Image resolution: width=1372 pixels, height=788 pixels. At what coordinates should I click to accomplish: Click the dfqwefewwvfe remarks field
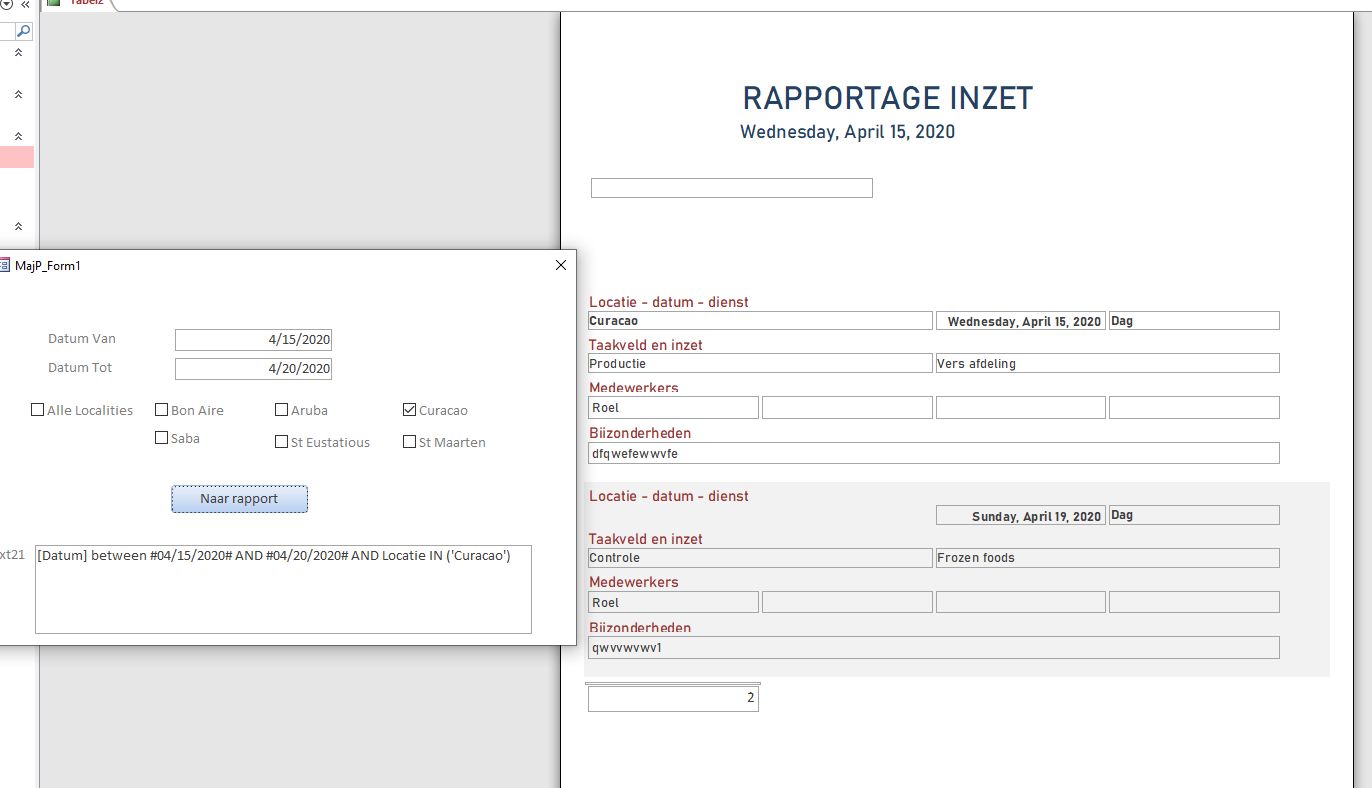(x=934, y=453)
